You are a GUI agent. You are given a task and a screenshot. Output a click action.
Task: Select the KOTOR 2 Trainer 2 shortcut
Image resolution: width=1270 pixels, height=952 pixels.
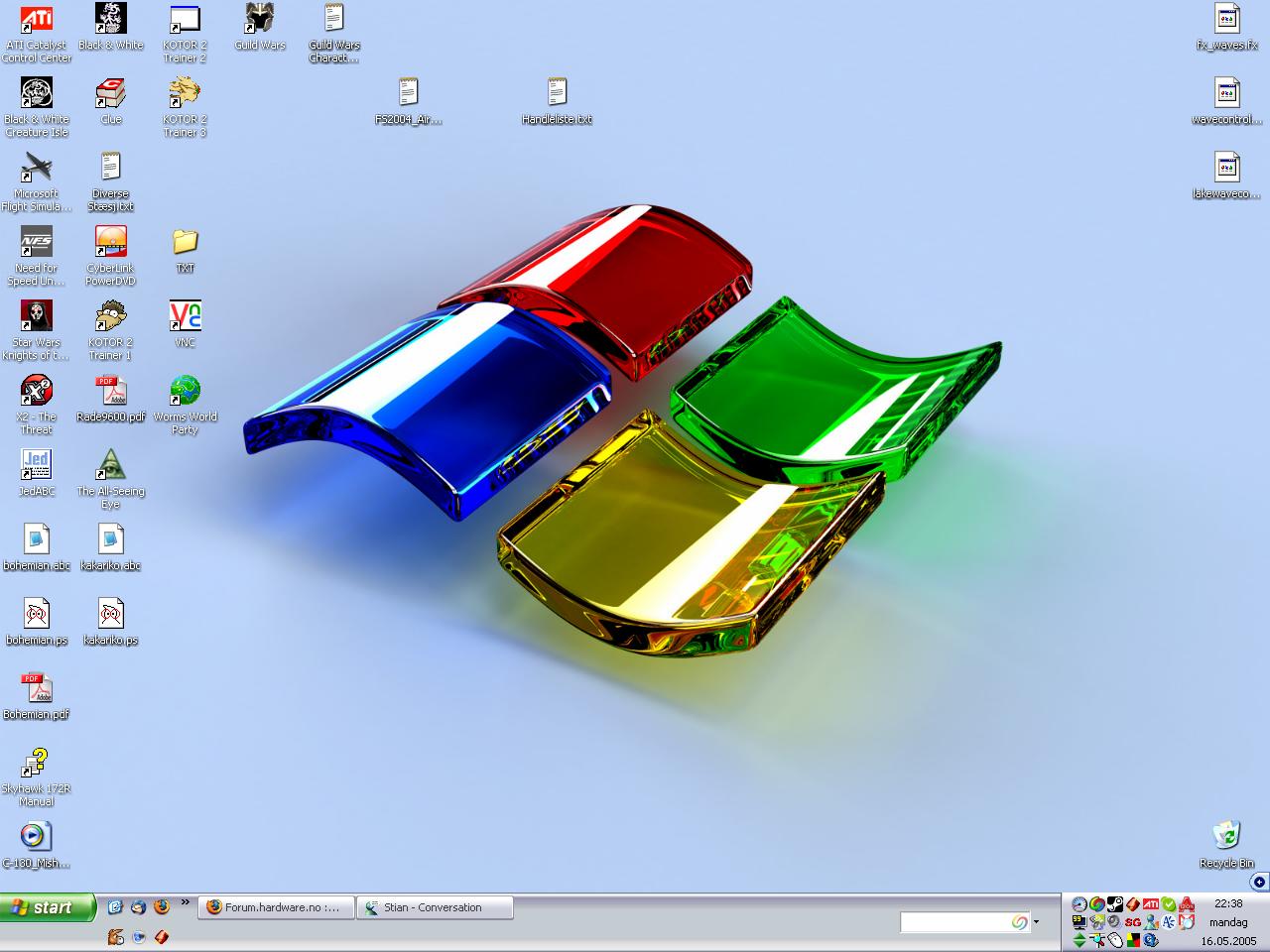tap(186, 33)
